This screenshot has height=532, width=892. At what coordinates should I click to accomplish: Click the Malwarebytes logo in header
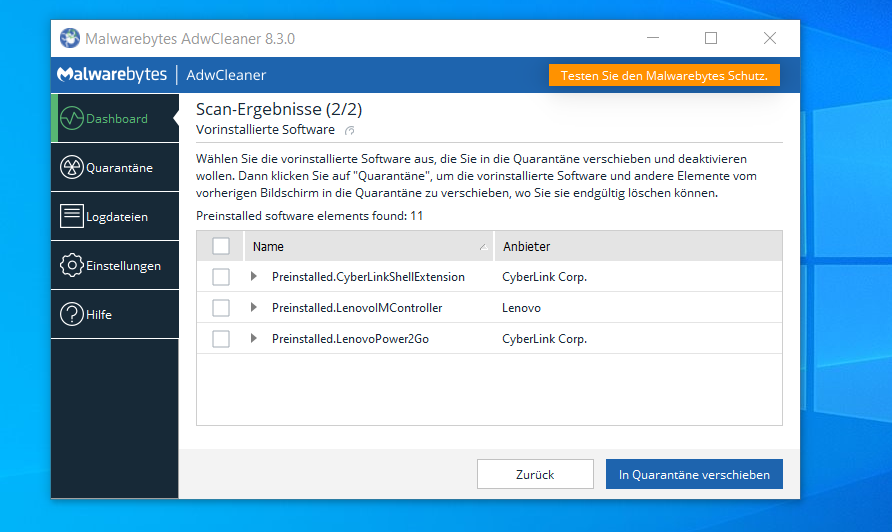point(112,75)
